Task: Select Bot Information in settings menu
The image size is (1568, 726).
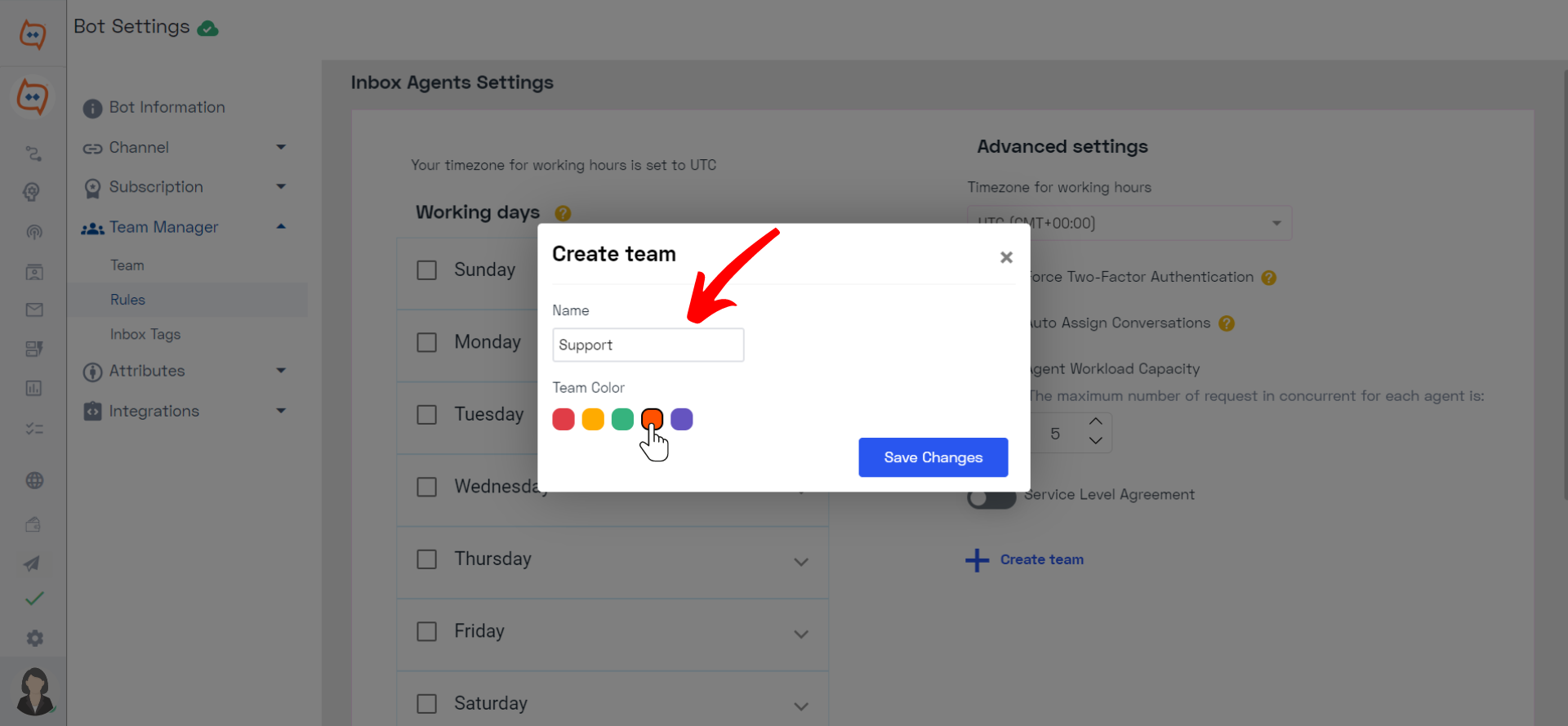Action: coord(167,108)
